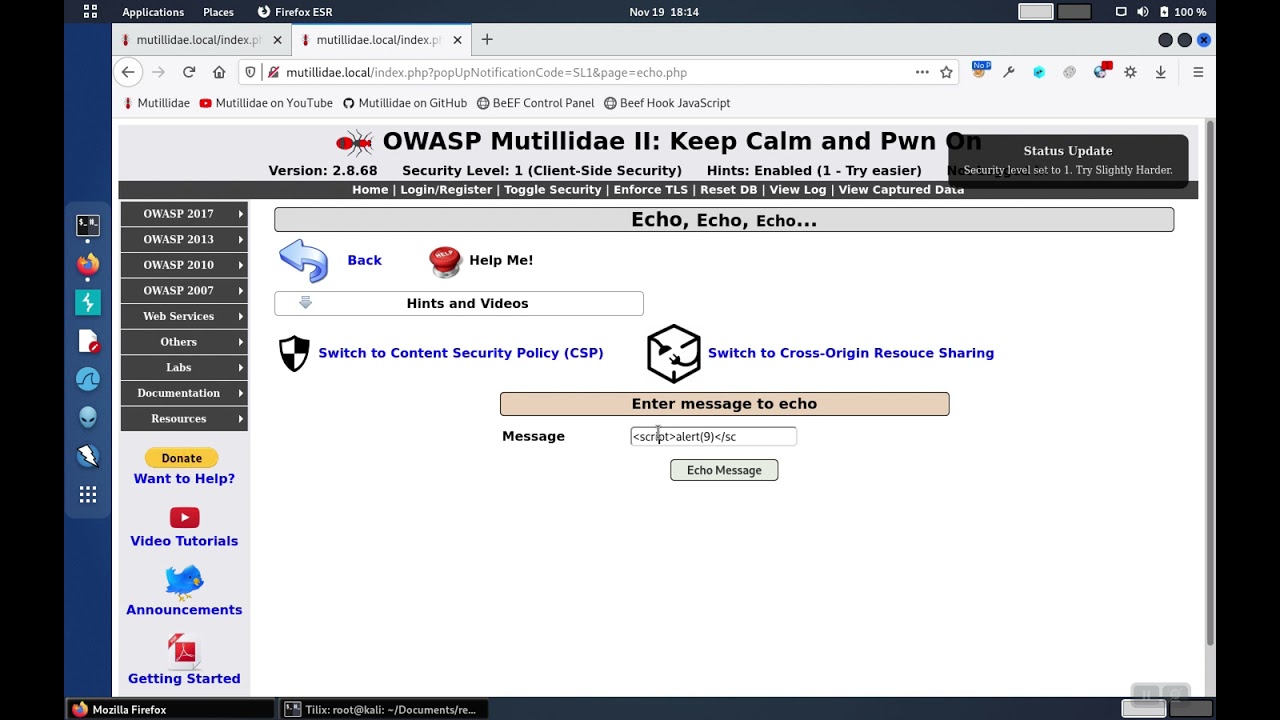
Task: Follow Switch to Content Security Policy link
Action: click(461, 353)
